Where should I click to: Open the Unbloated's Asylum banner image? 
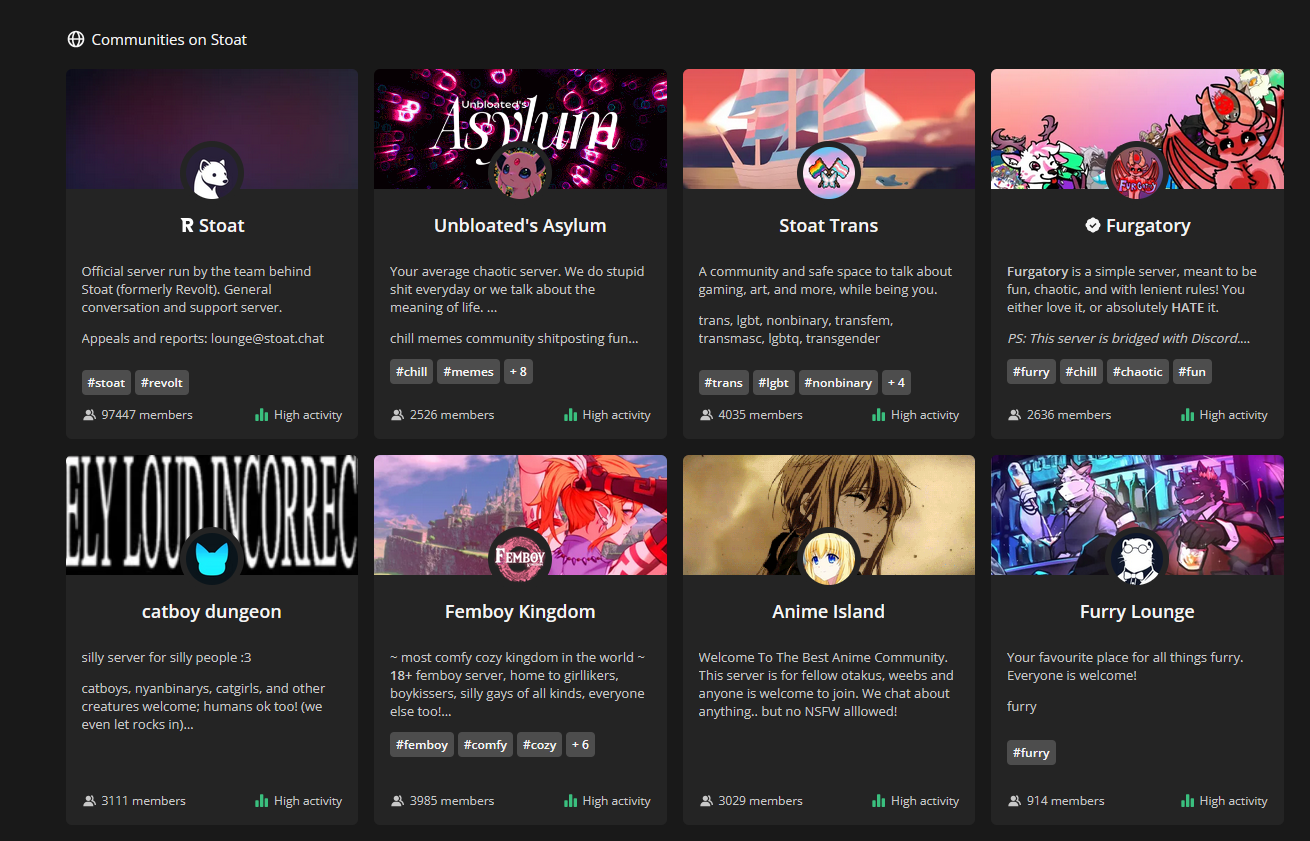click(520, 129)
